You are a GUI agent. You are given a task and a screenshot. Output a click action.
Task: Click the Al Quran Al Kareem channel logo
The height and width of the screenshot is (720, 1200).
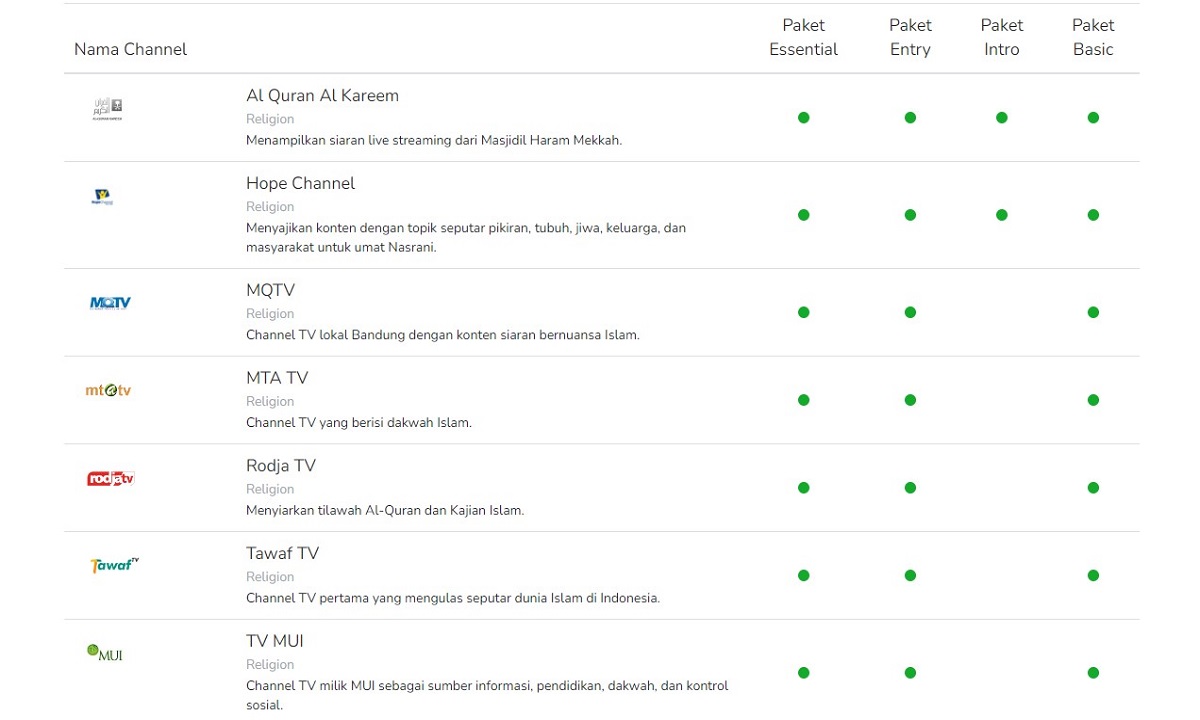pyautogui.click(x=108, y=110)
